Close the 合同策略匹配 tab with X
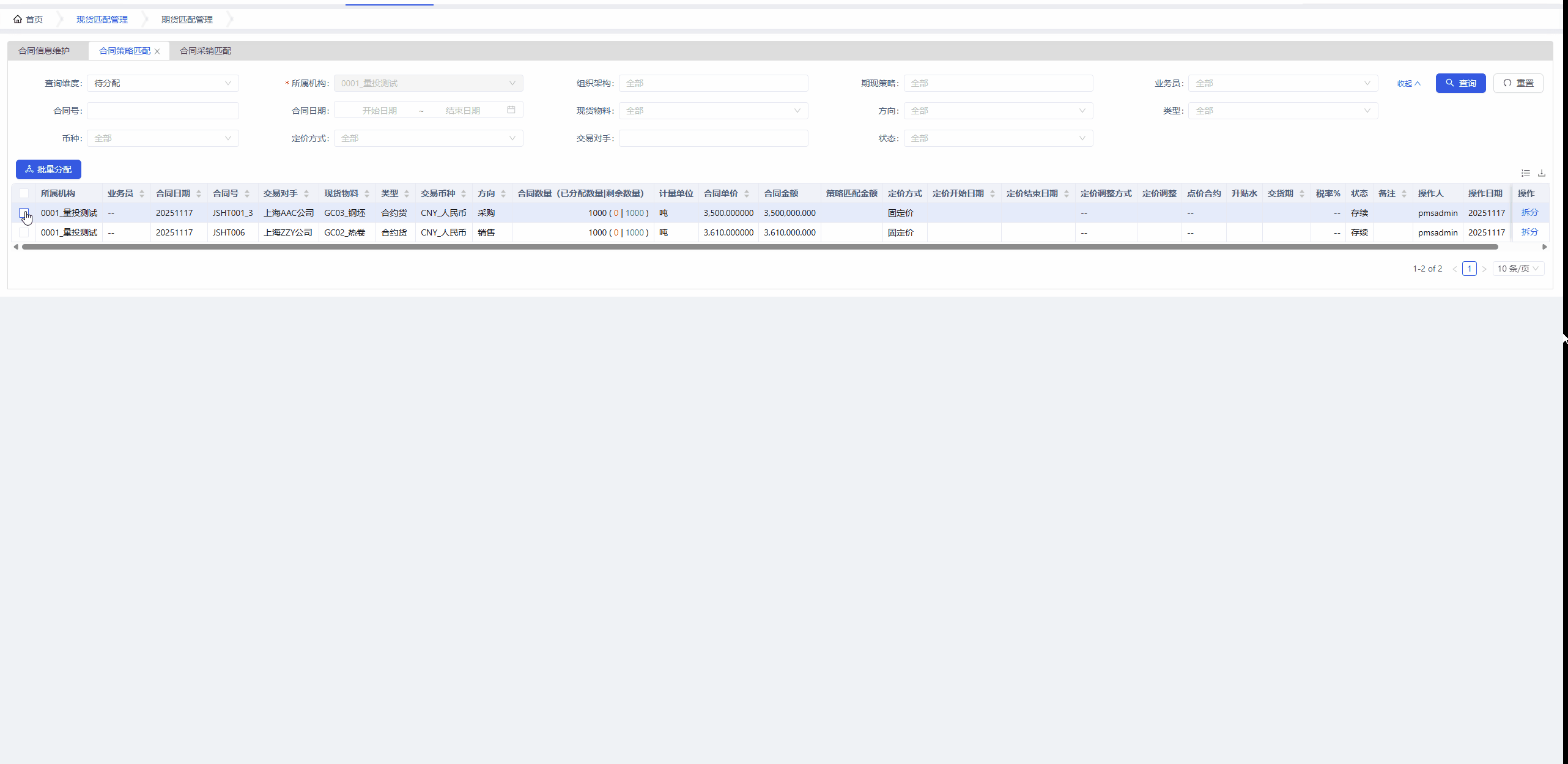The height and width of the screenshot is (764, 1568). point(157,51)
